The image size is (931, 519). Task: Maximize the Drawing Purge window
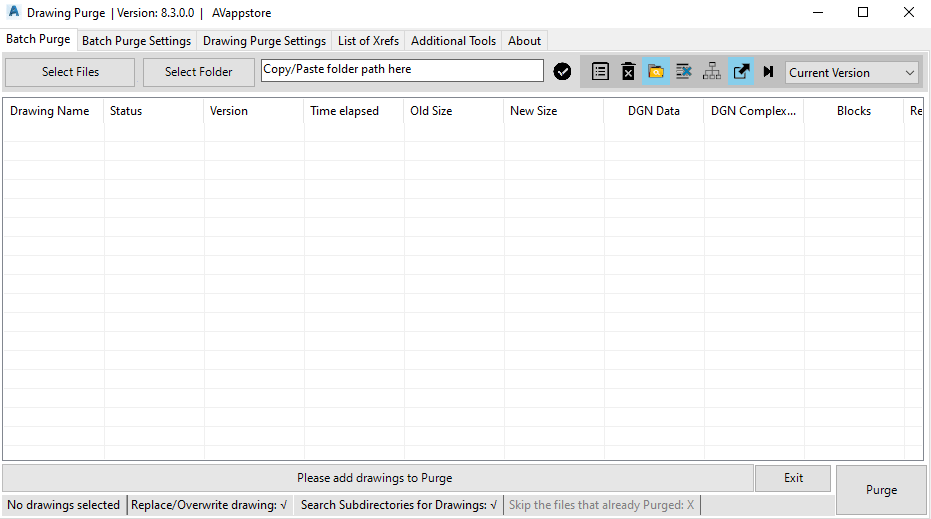pyautogui.click(x=863, y=12)
